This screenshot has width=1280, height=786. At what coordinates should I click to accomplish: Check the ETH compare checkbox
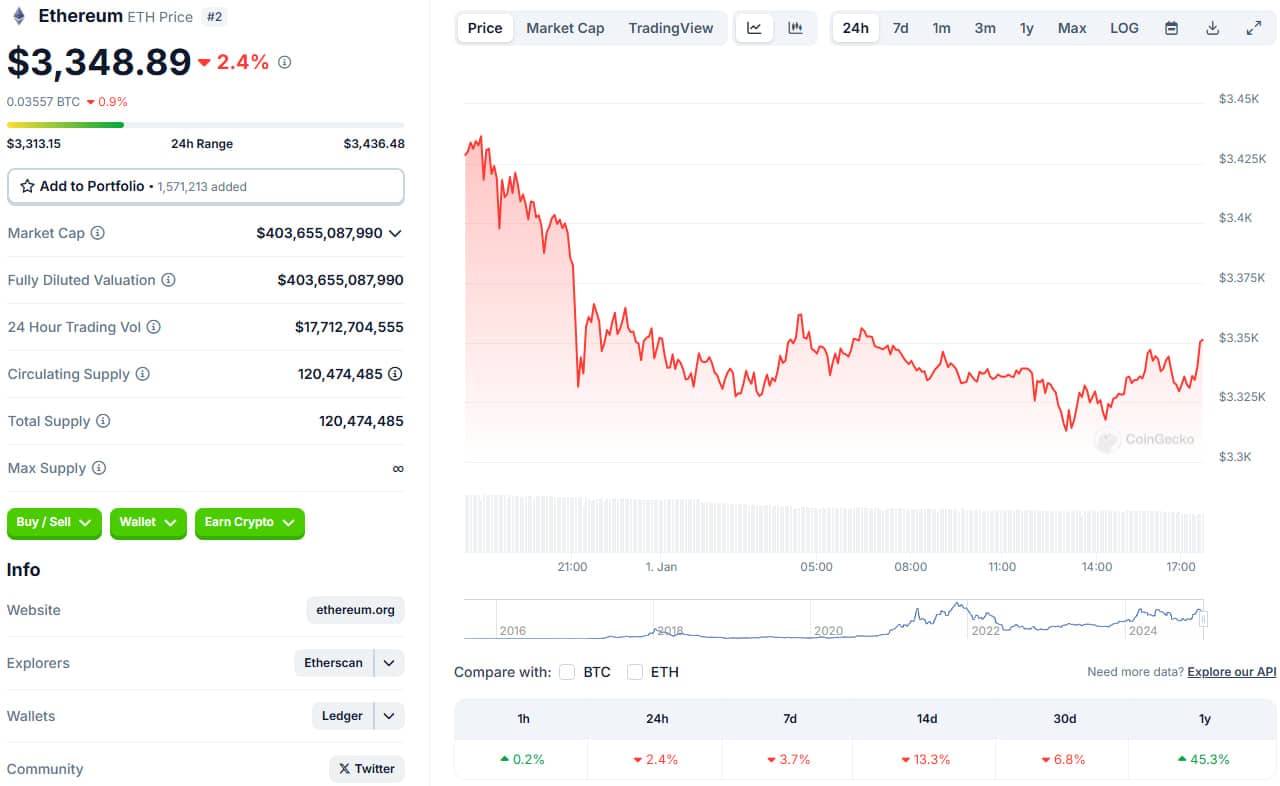635,672
